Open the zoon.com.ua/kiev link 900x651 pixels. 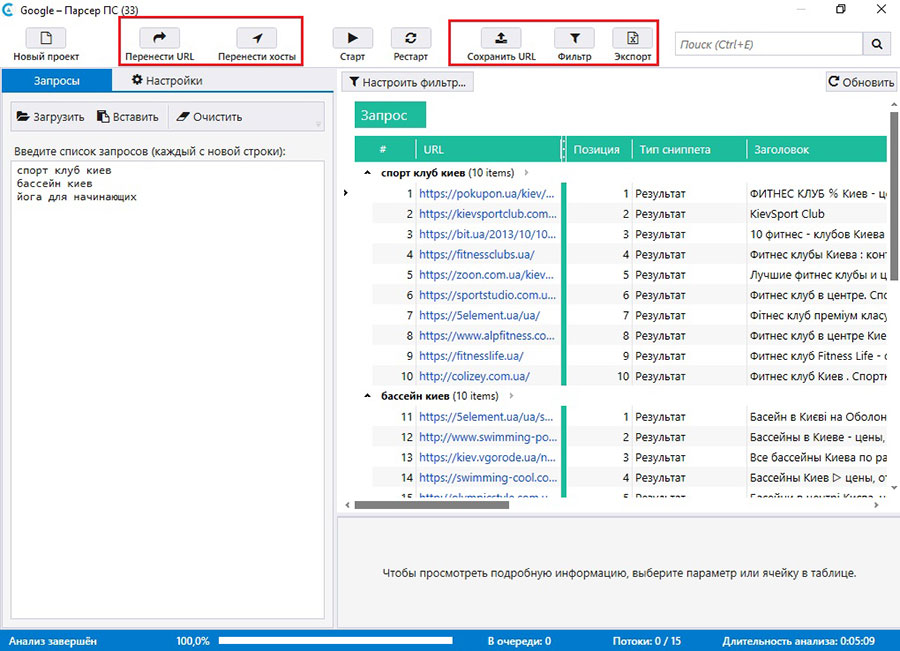pyautogui.click(x=486, y=274)
